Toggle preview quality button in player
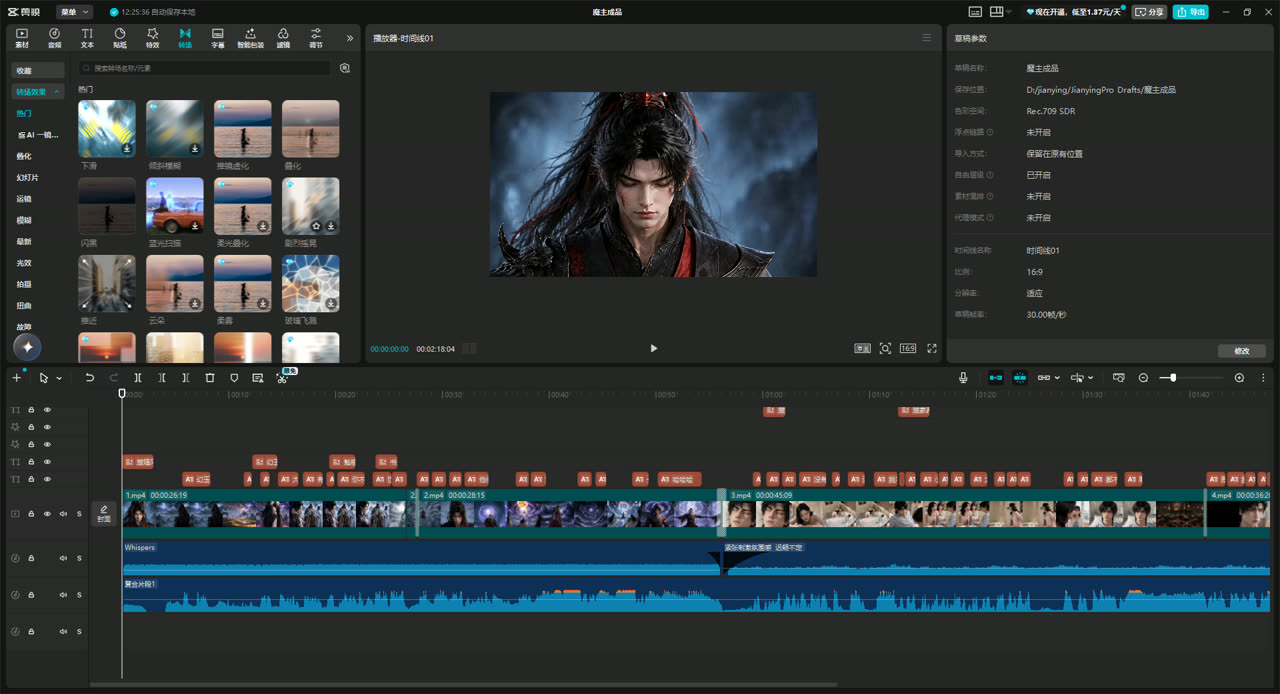 (x=862, y=348)
